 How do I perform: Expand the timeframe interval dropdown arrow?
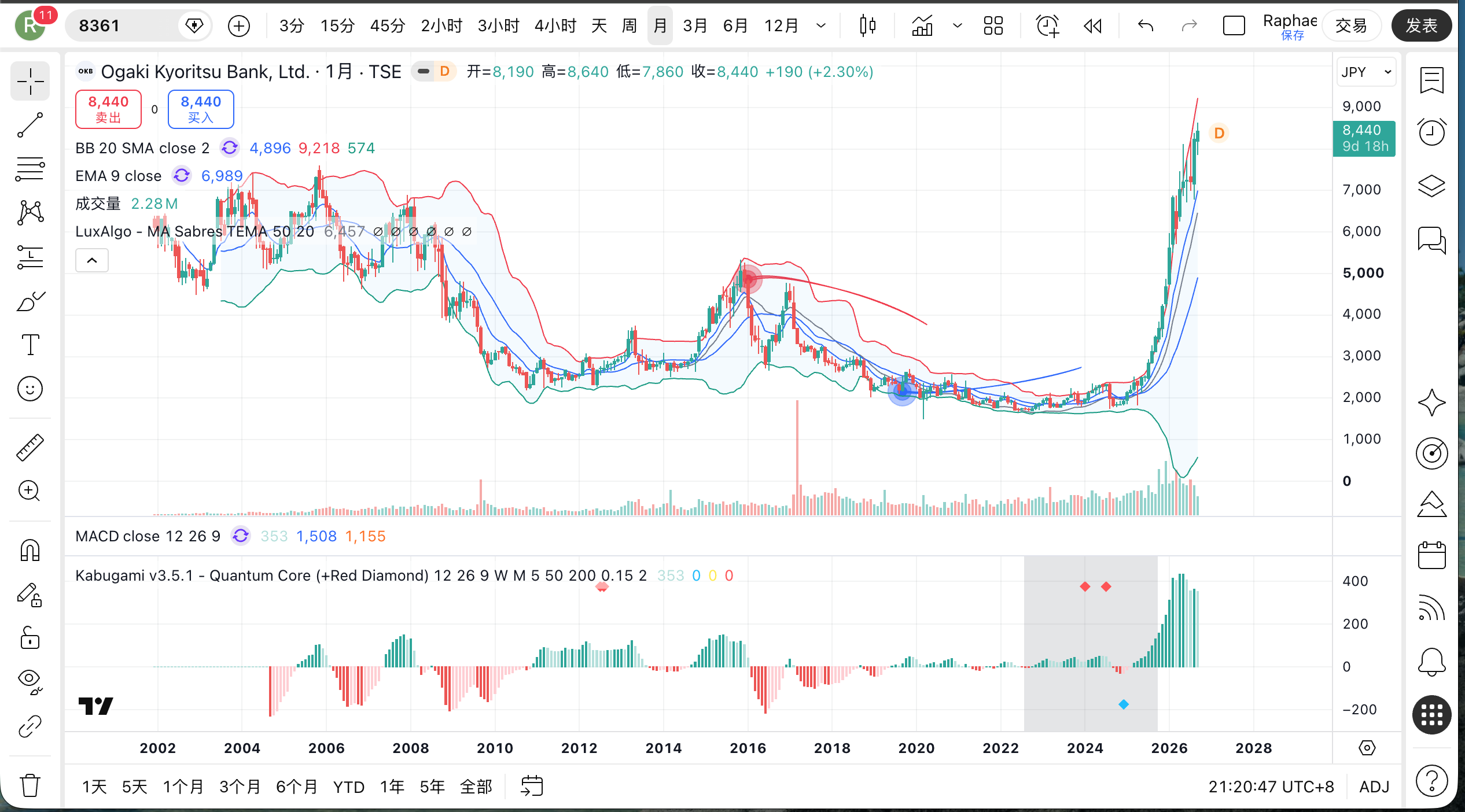click(x=821, y=25)
